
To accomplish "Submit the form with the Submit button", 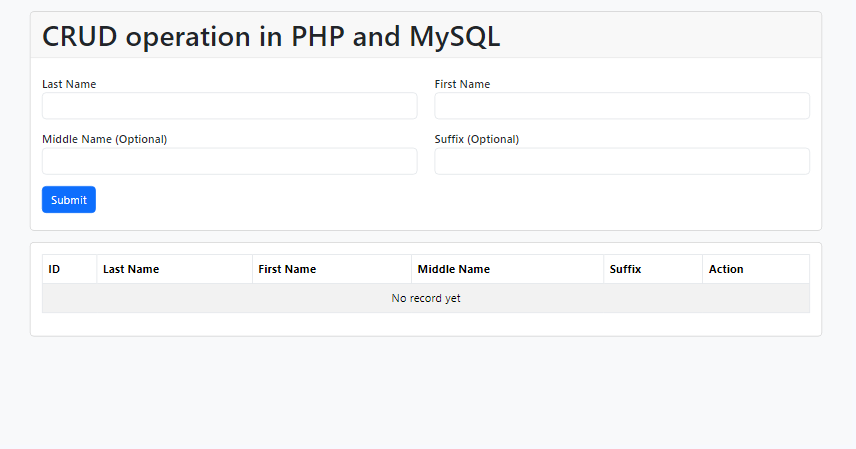I will pyautogui.click(x=69, y=199).
